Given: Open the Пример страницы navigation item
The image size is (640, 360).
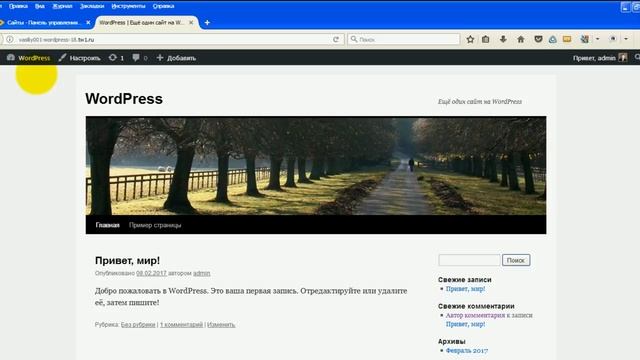Looking at the screenshot, I should [155, 225].
